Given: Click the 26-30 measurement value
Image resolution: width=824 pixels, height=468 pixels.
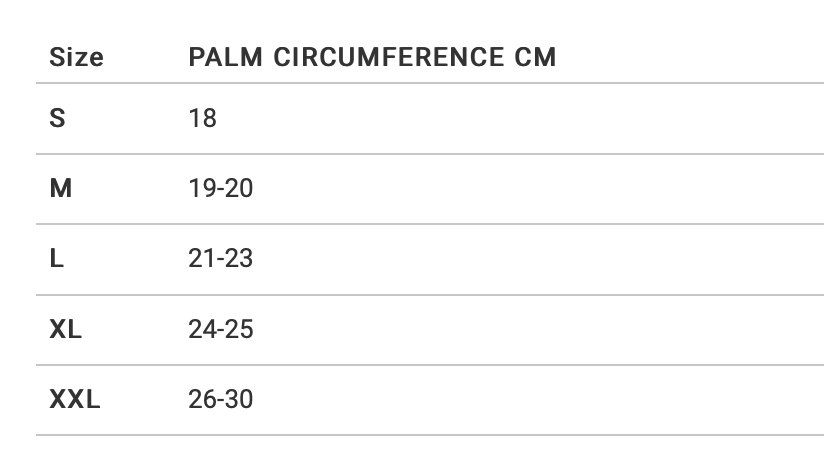Looking at the screenshot, I should click(220, 400).
